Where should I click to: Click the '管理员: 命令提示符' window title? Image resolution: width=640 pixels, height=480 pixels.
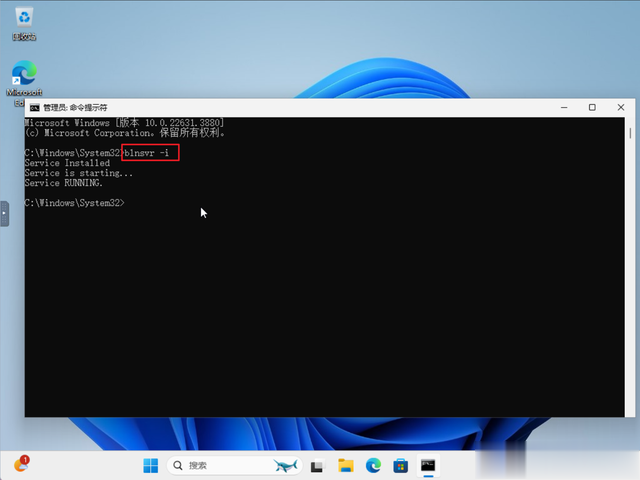[x=75, y=108]
